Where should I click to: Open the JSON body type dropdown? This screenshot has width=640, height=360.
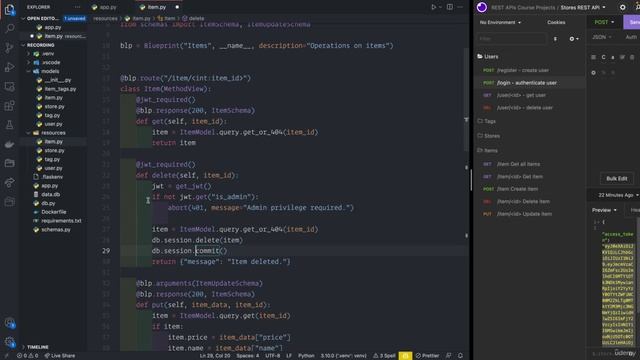point(602,37)
